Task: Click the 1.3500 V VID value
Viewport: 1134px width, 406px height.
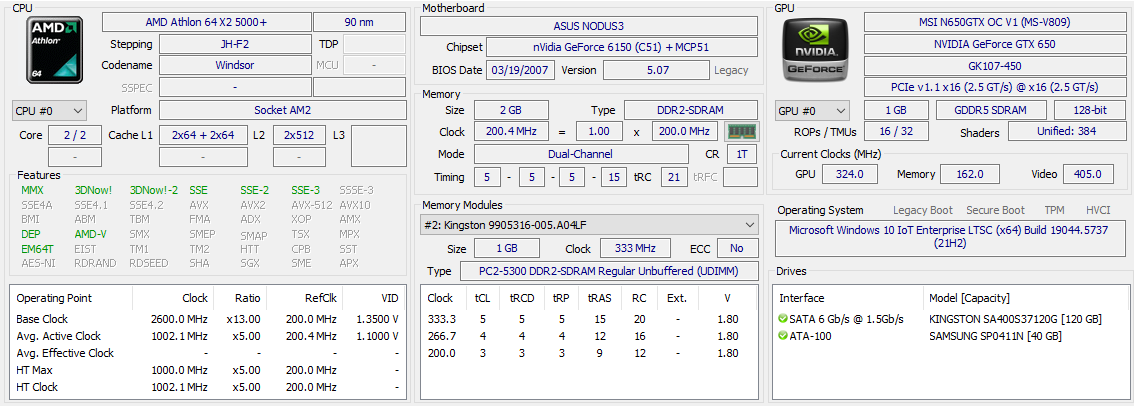Action: point(378,319)
